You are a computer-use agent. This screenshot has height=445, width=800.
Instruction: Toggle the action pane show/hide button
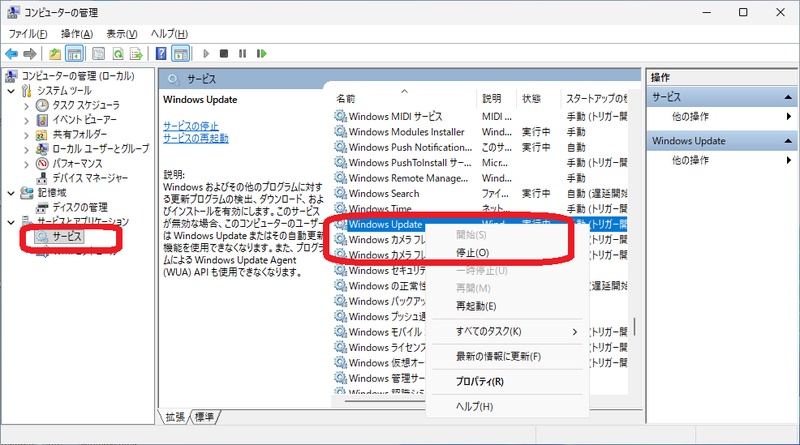click(180, 54)
